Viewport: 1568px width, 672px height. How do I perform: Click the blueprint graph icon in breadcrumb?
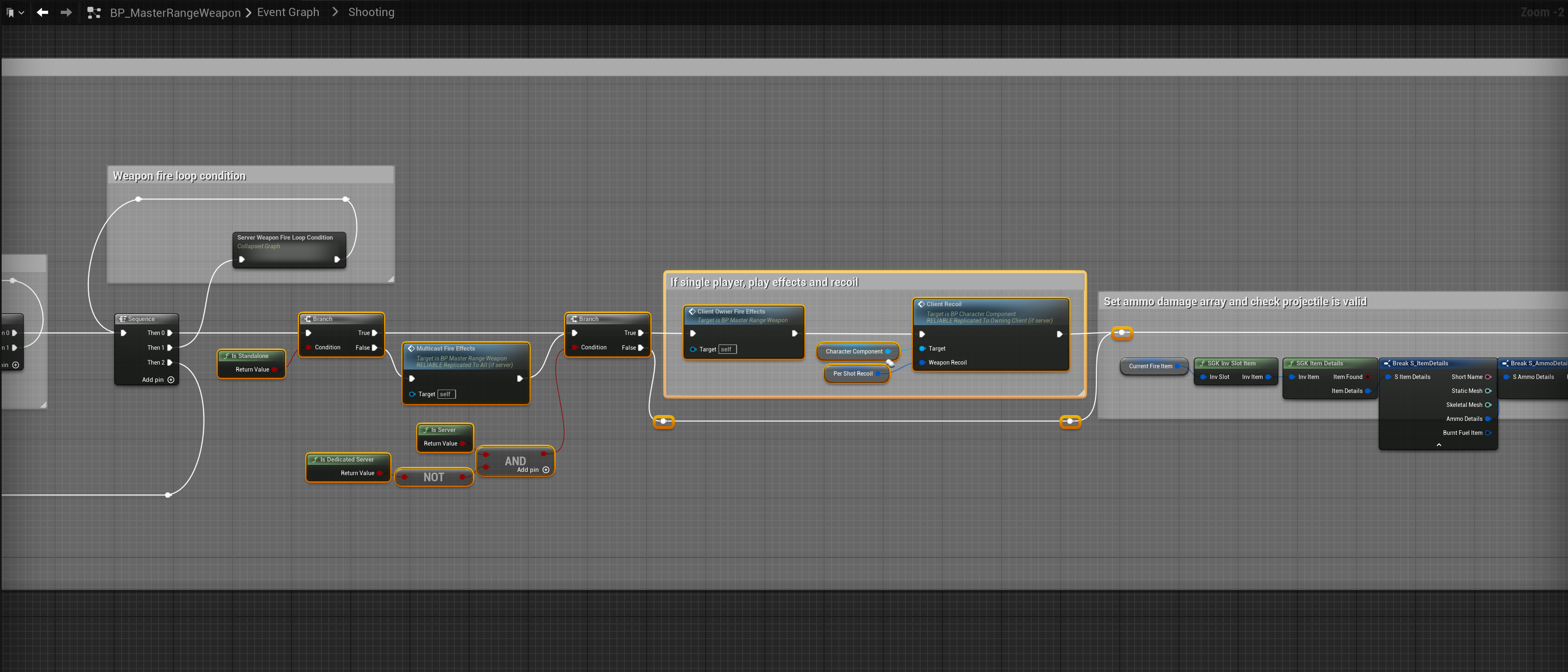pos(93,12)
